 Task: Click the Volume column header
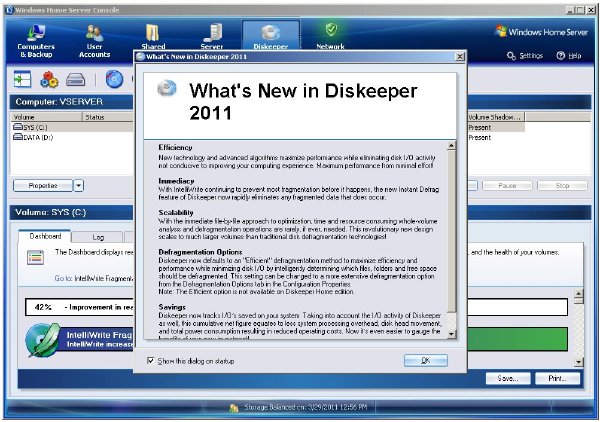(x=47, y=117)
